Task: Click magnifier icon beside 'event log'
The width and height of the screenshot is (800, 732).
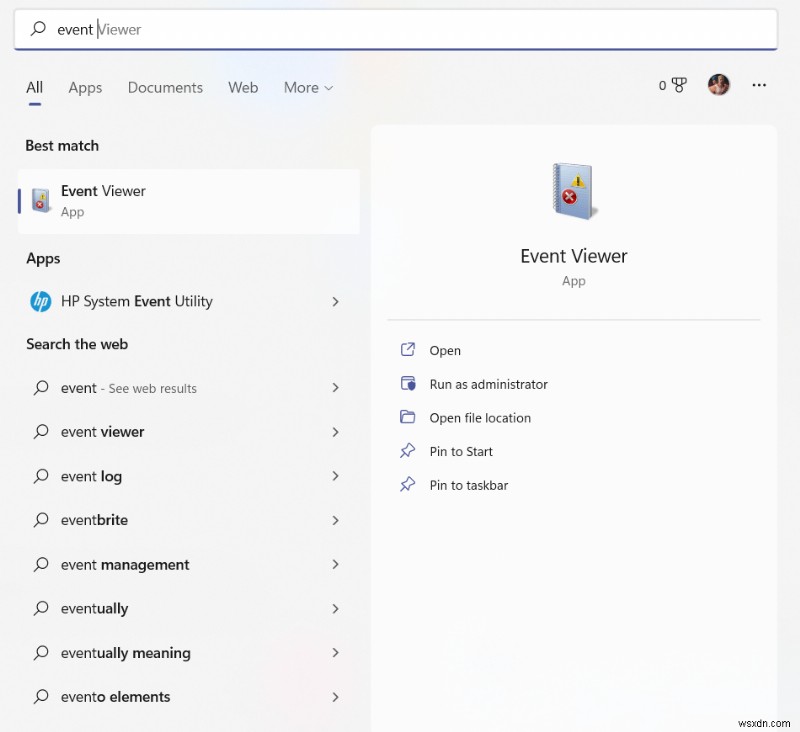Action: pyautogui.click(x=41, y=476)
